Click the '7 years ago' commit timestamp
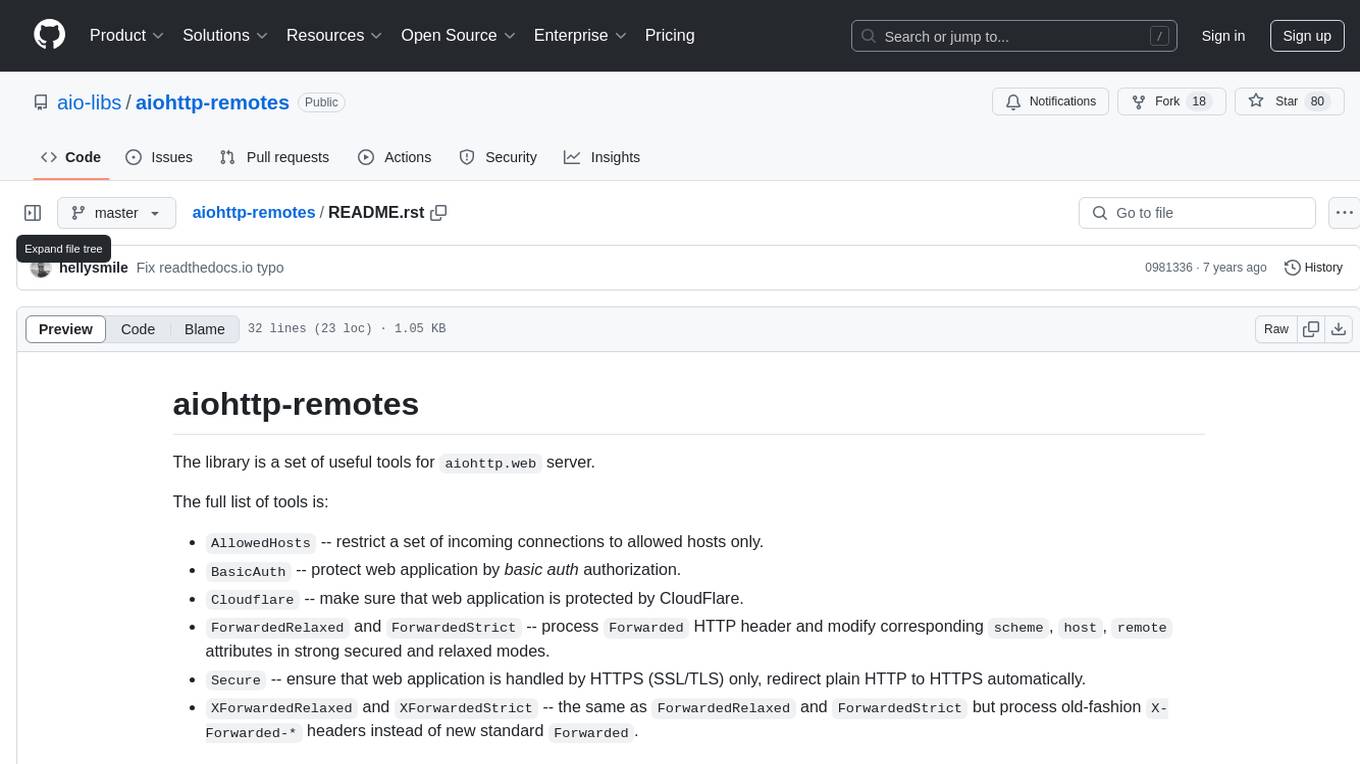This screenshot has width=1360, height=764. coord(1234,268)
